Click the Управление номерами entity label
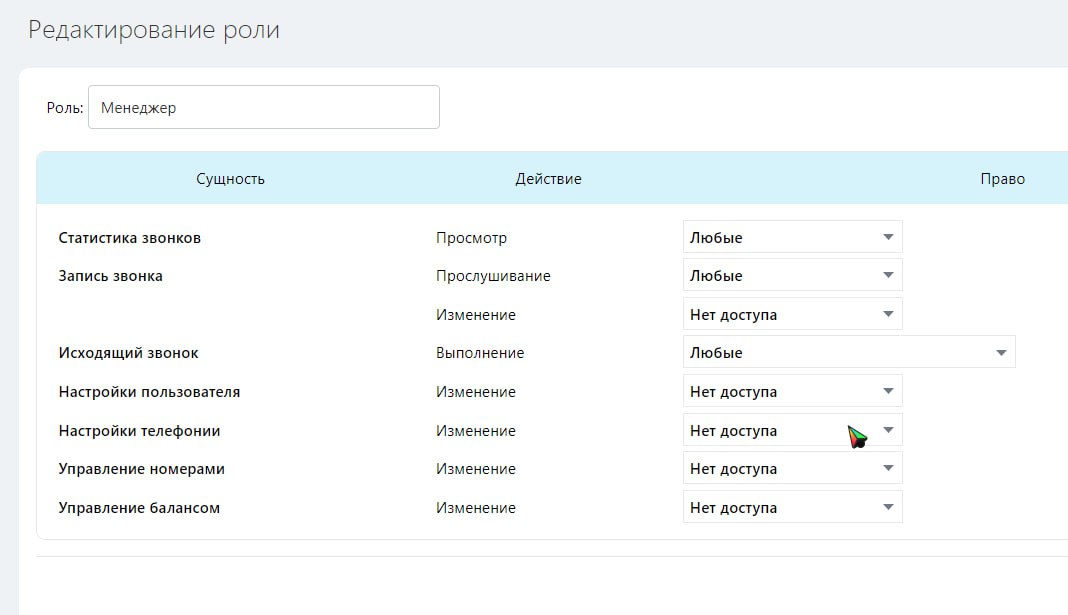Image resolution: width=1068 pixels, height=615 pixels. pos(142,469)
